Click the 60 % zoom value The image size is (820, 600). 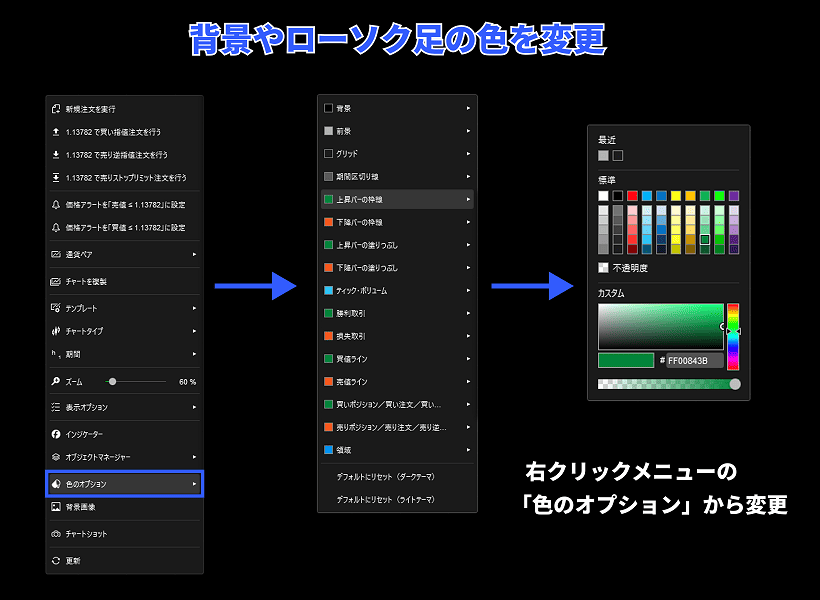pos(187,382)
